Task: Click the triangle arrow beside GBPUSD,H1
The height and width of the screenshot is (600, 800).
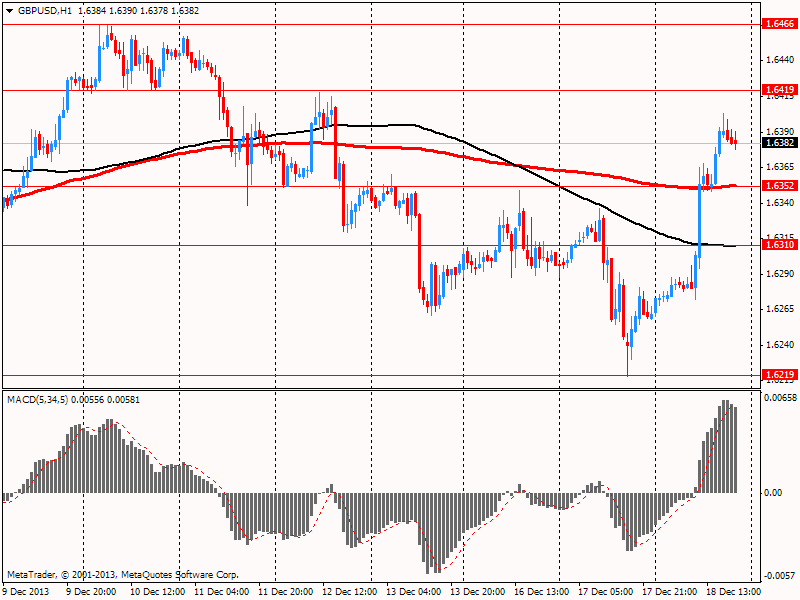Action: (x=10, y=11)
